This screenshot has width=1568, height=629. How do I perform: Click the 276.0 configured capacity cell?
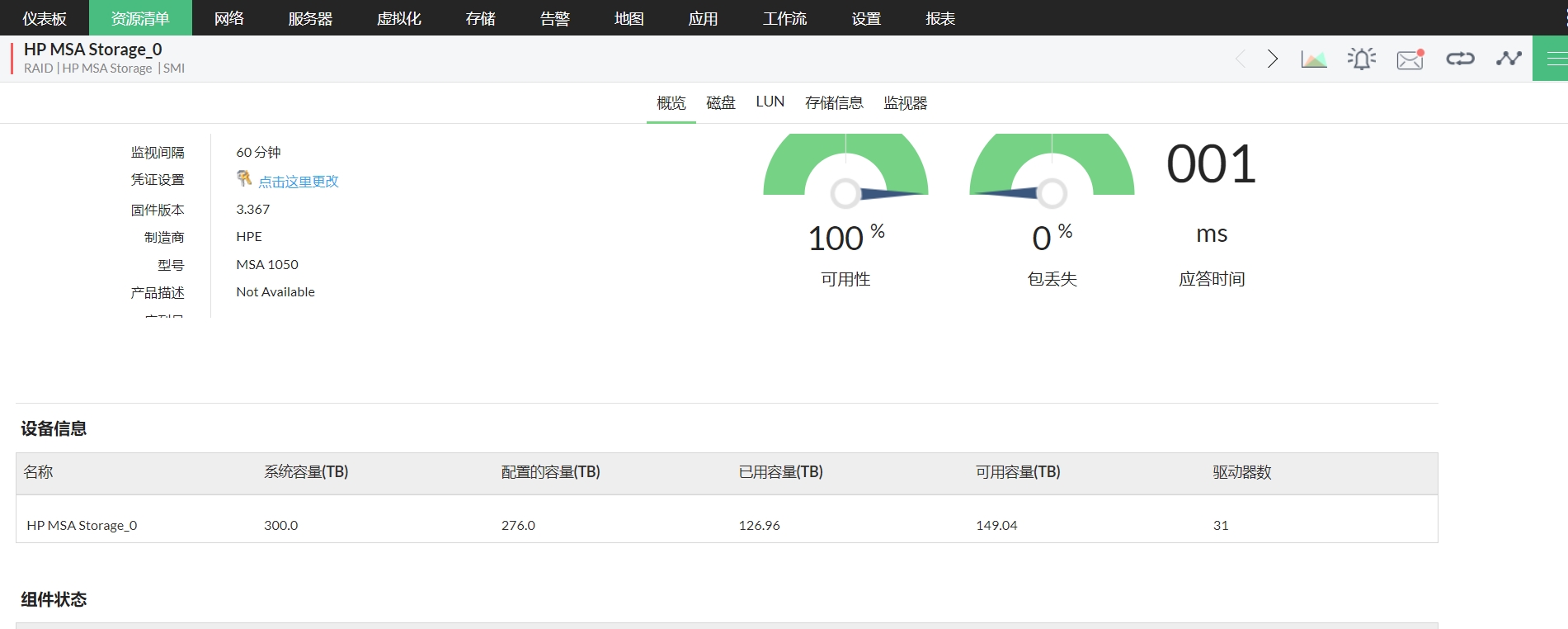coord(518,525)
